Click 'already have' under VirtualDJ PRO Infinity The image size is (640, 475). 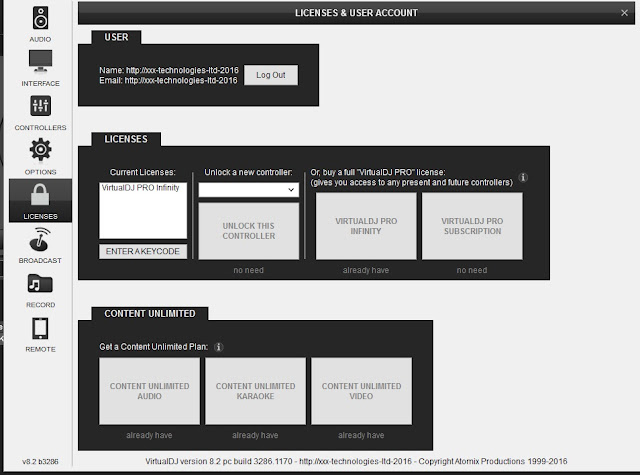(366, 270)
